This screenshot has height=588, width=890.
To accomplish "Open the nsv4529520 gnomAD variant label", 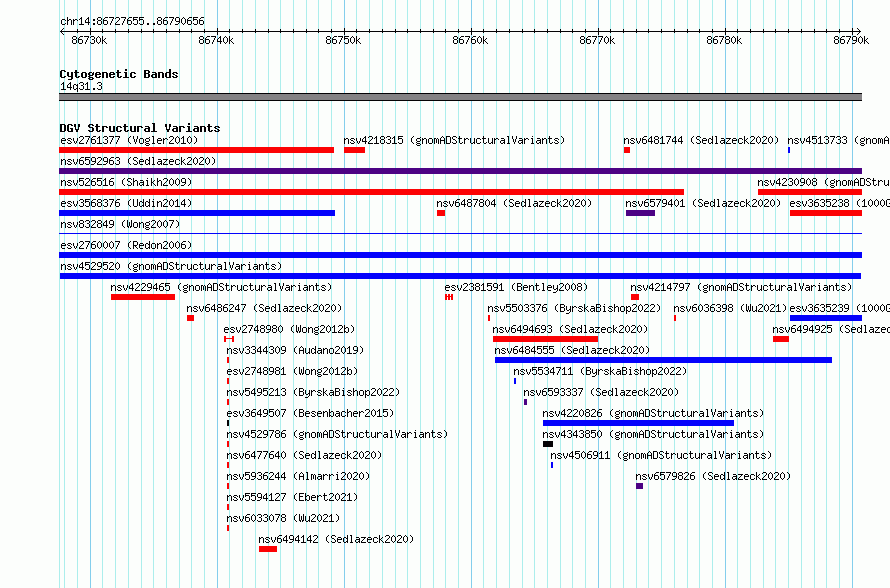I will pos(171,266).
